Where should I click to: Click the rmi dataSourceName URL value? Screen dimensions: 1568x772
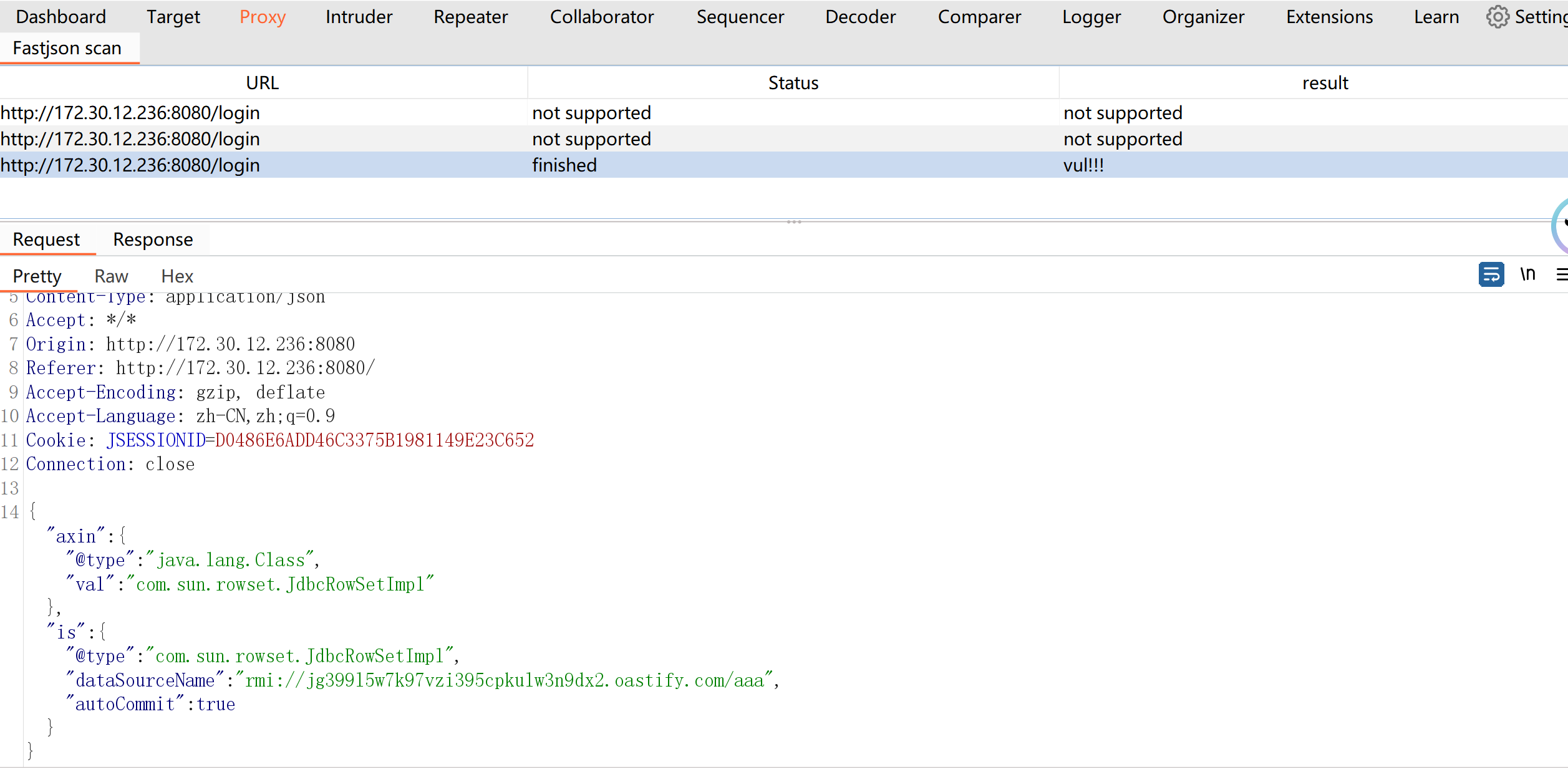[x=505, y=680]
